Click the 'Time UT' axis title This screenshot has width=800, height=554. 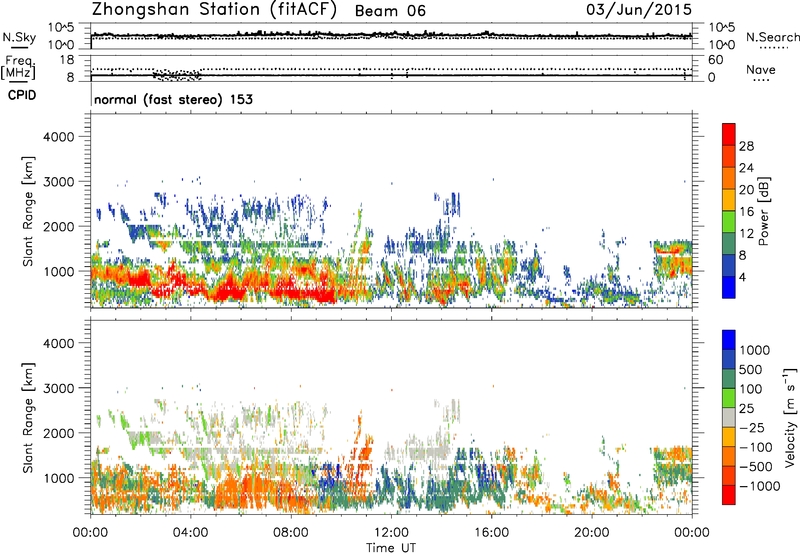pos(391,548)
